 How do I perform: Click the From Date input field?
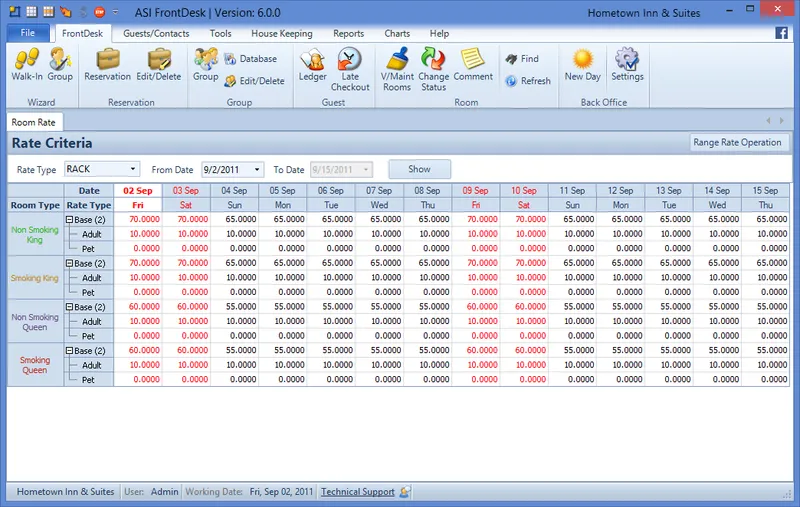[x=227, y=169]
